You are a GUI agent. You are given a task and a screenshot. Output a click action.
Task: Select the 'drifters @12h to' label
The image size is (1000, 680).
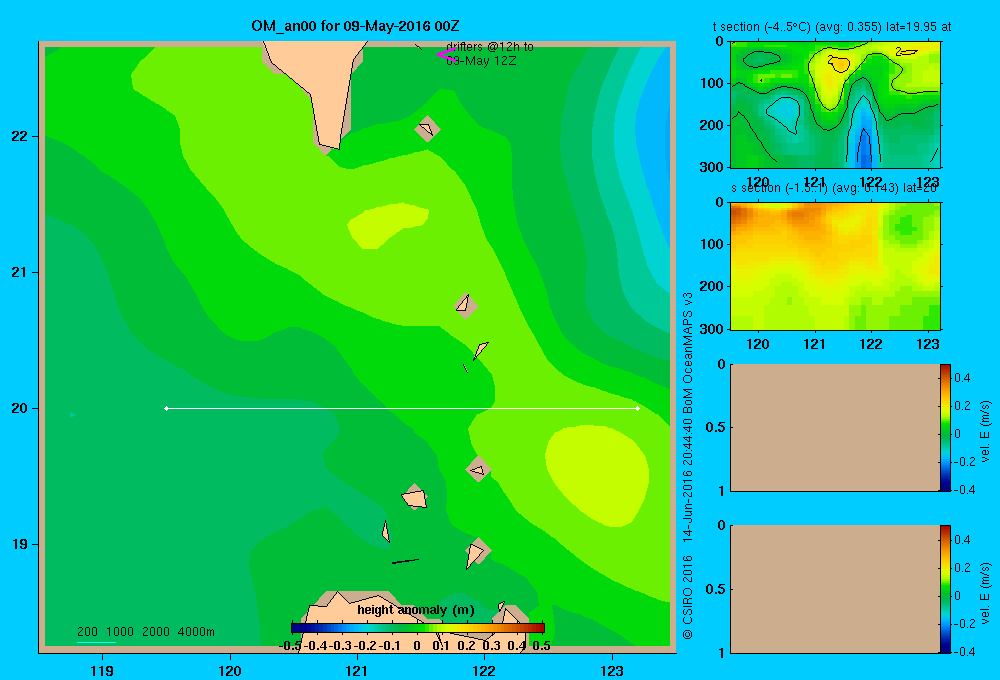[x=490, y=47]
